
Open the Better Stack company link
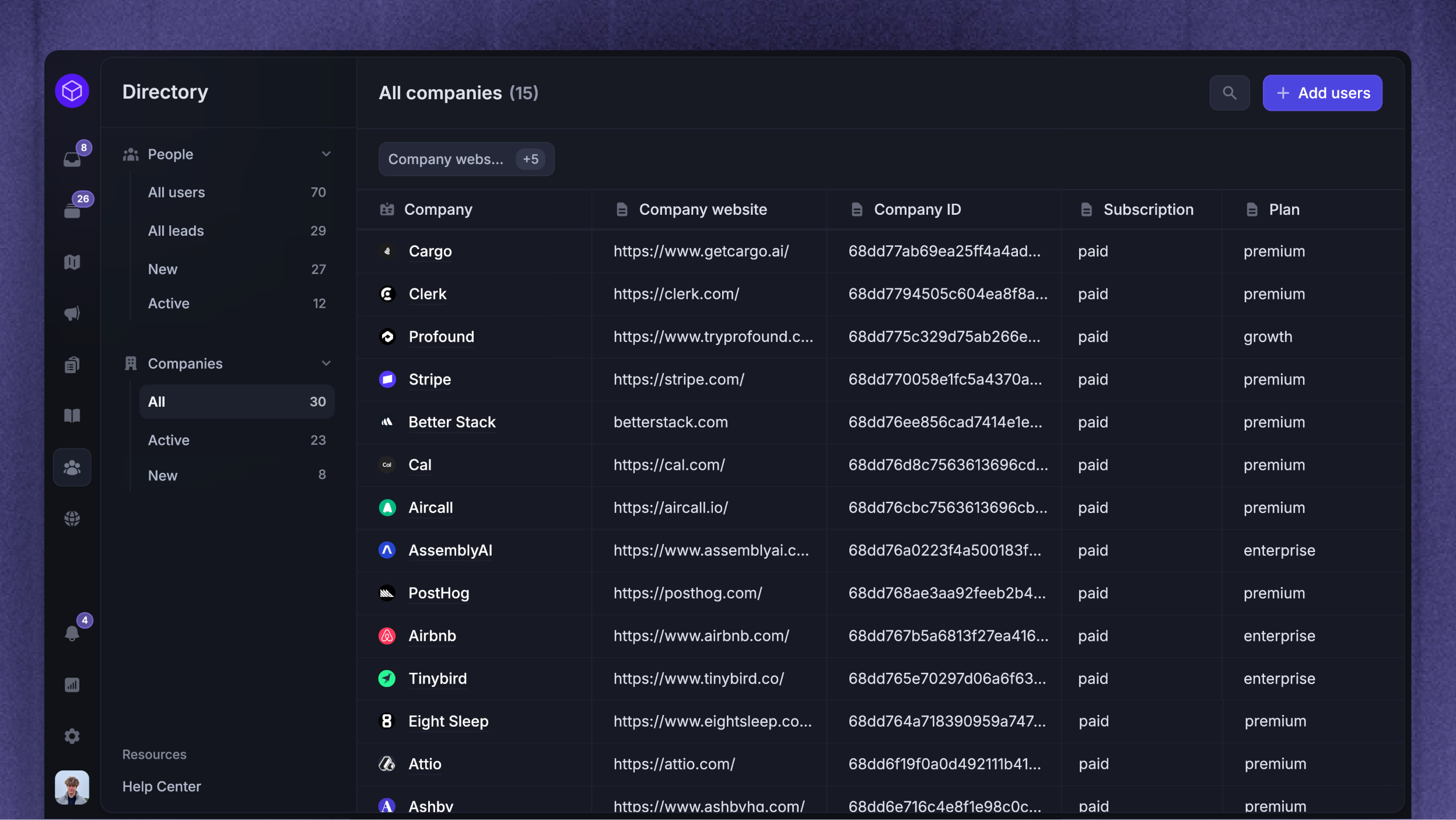point(452,422)
